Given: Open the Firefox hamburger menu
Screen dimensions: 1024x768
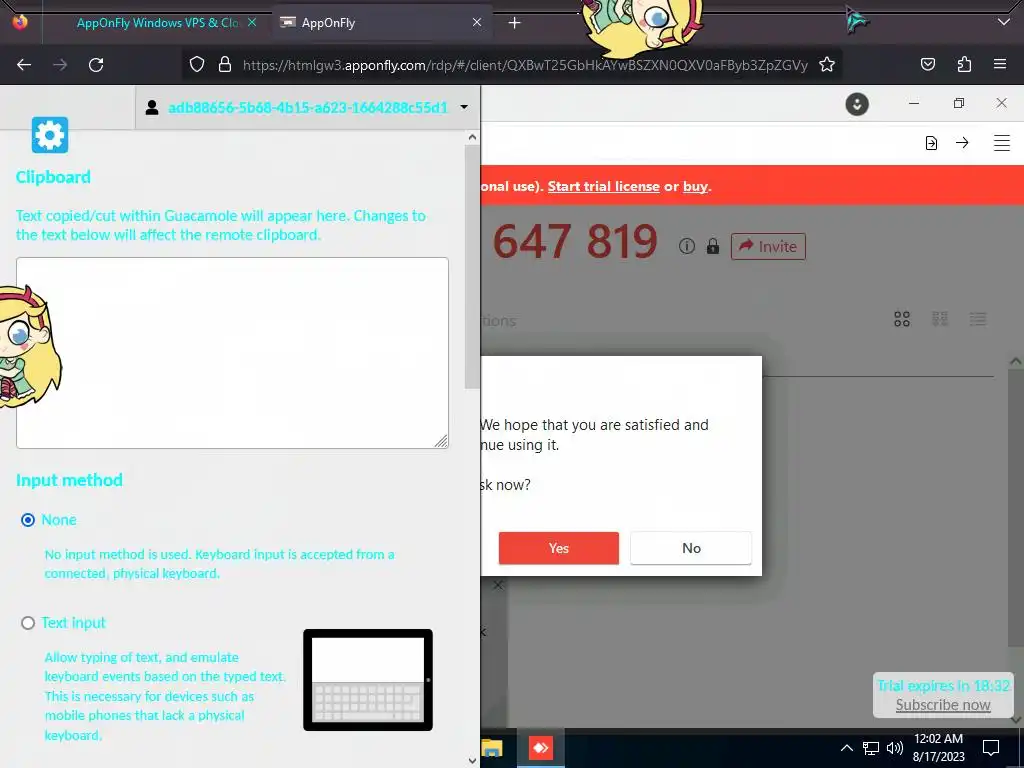Looking at the screenshot, I should (1000, 65).
